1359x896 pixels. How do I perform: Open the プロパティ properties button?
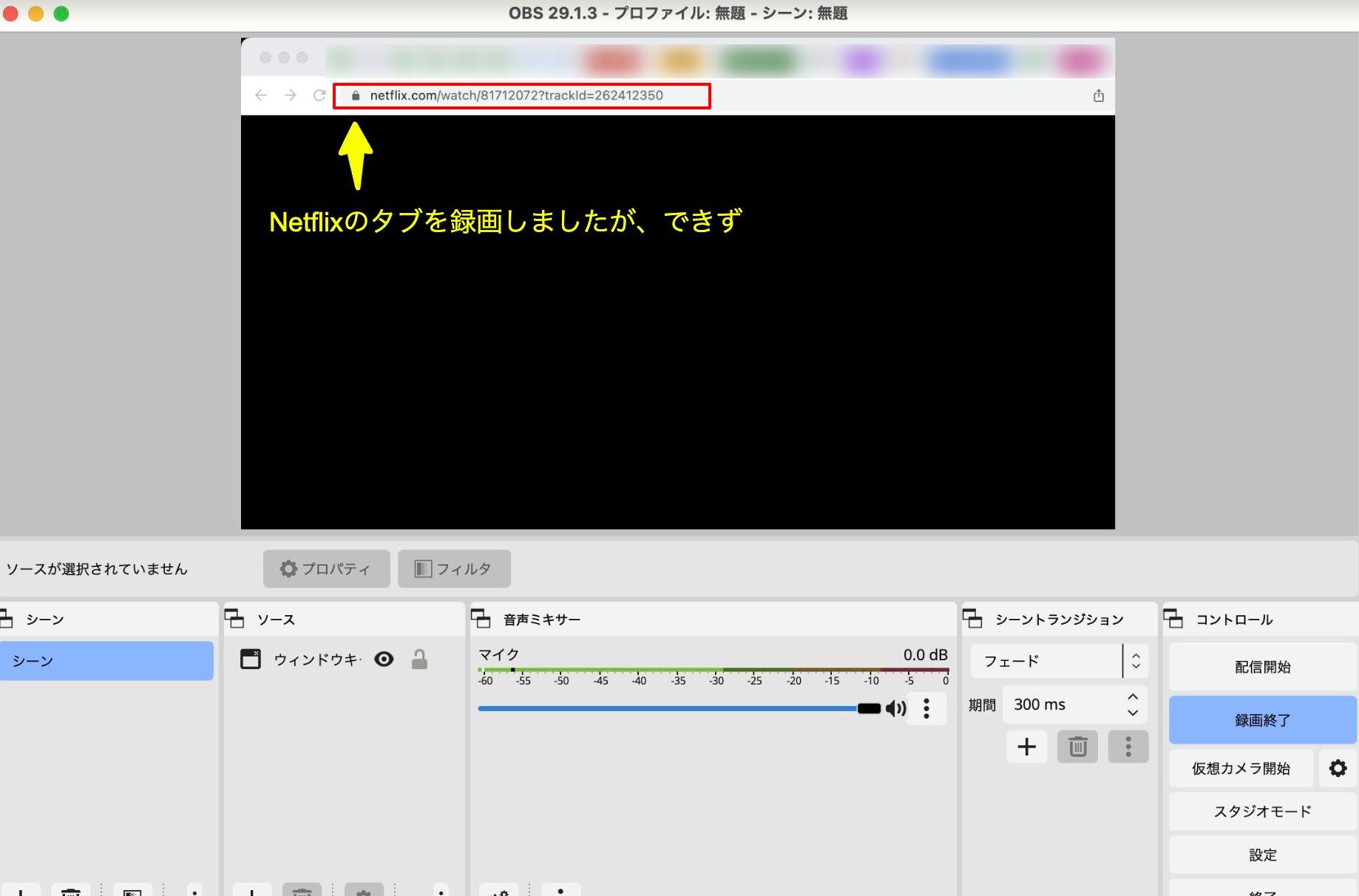(x=326, y=569)
